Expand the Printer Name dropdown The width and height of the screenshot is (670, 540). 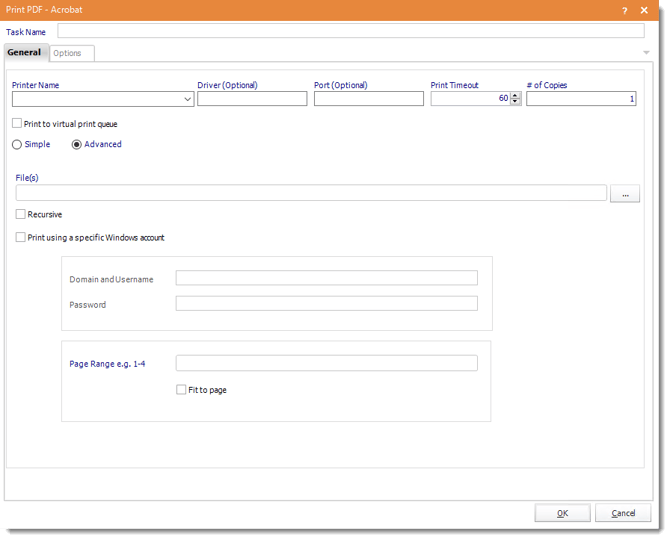point(188,99)
